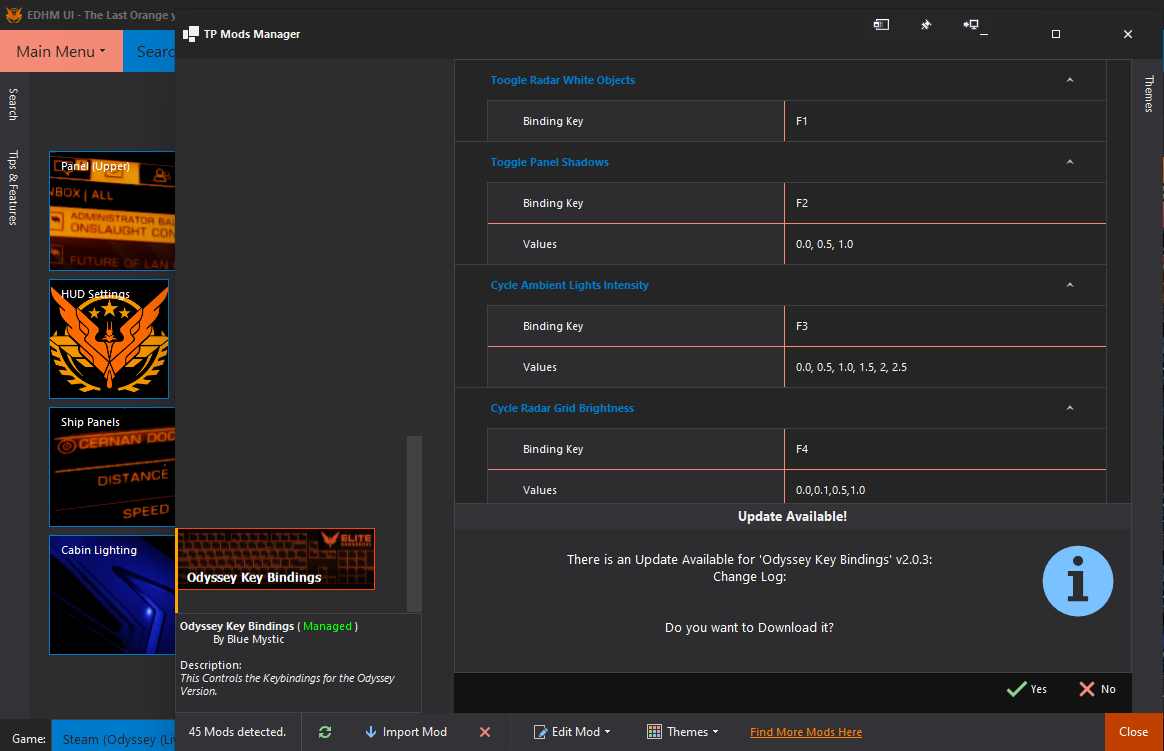Edit the F4 binding key field
Screen dimensions: 1164x751
(x=945, y=449)
